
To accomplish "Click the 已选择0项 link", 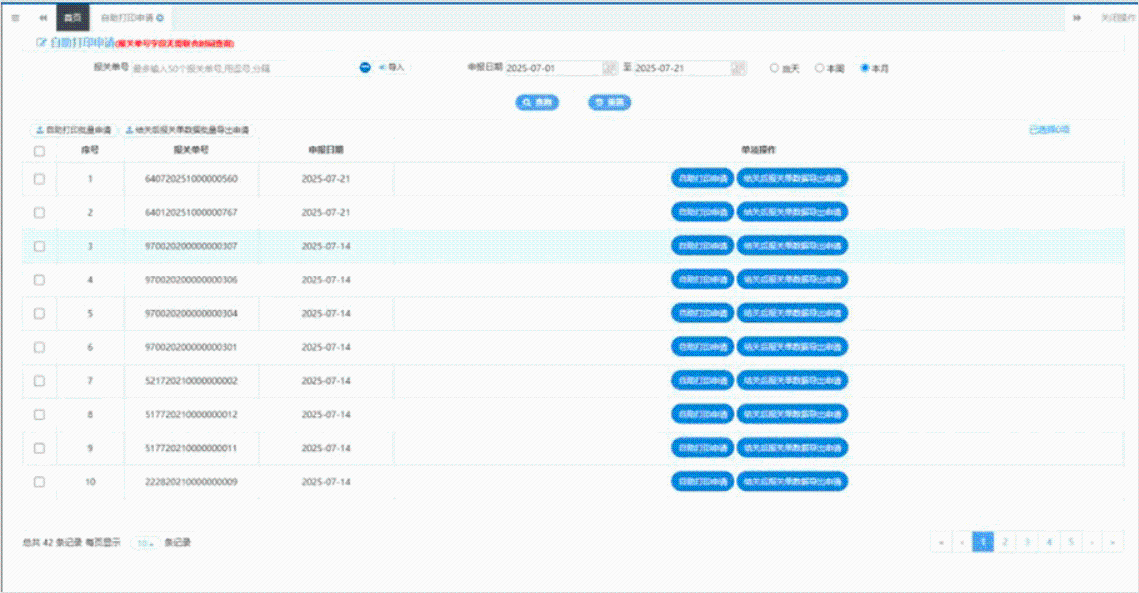I will 1049,129.
